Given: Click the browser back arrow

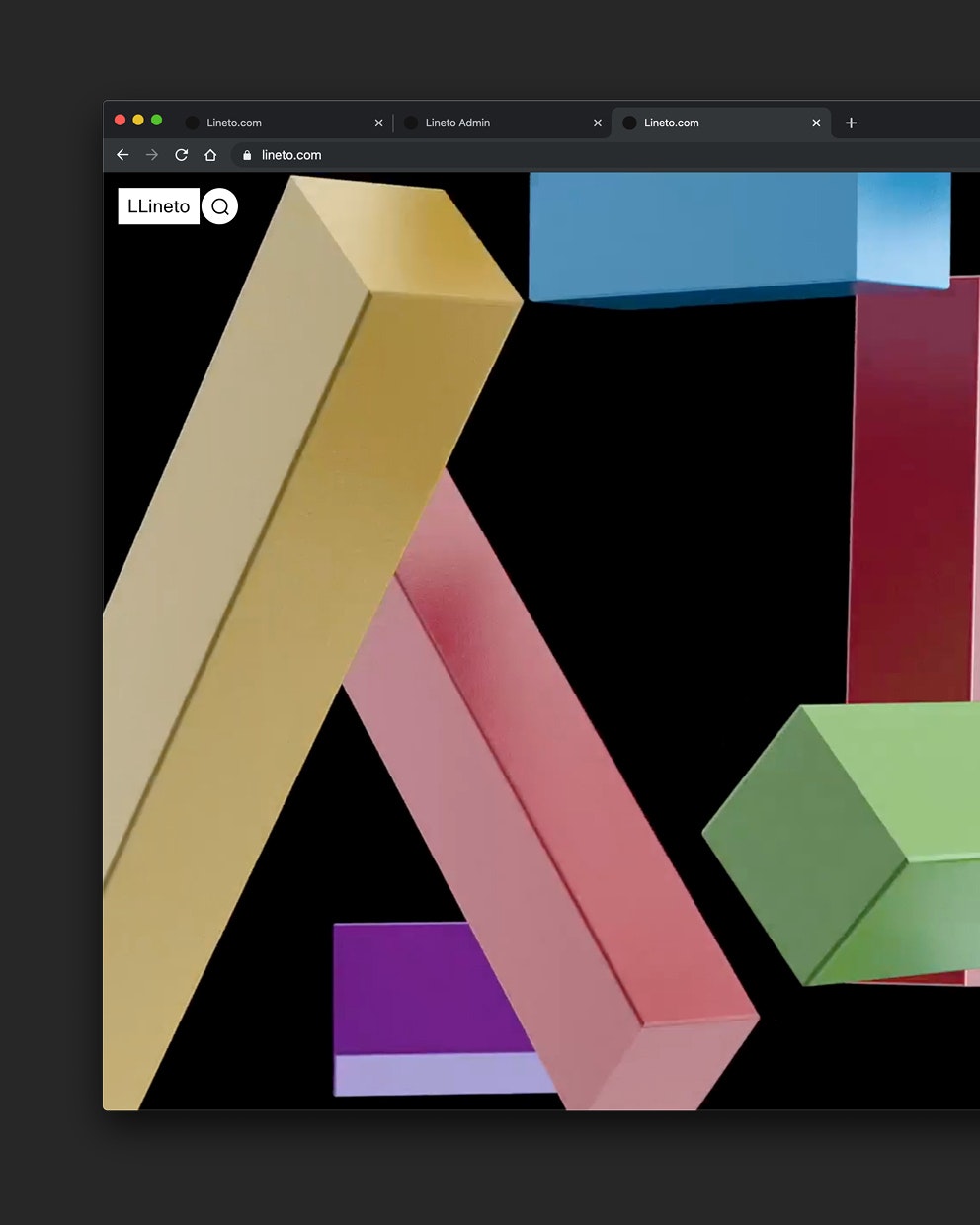Looking at the screenshot, I should (122, 155).
